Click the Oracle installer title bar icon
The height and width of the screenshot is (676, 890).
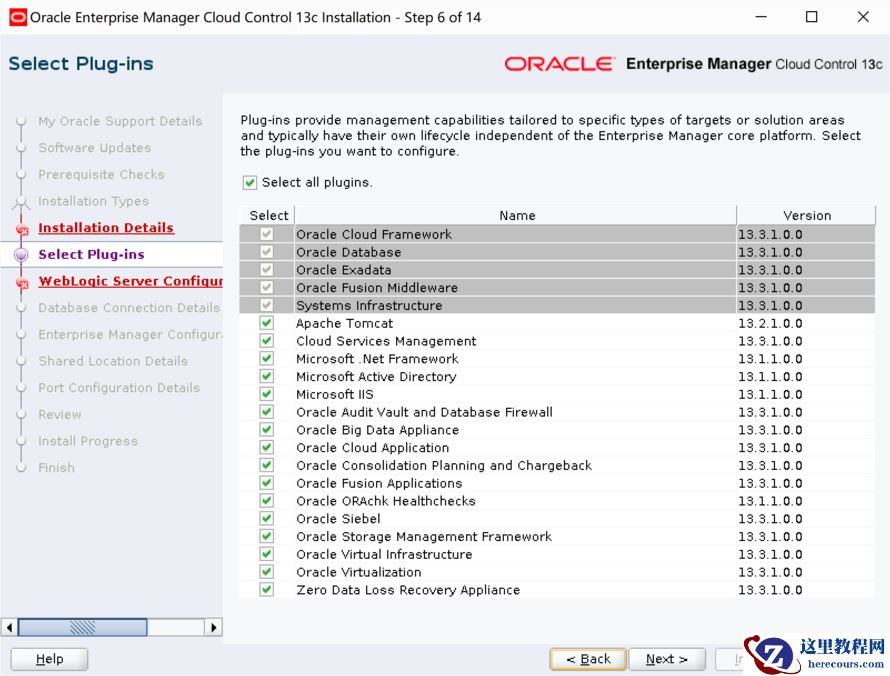(x=18, y=17)
